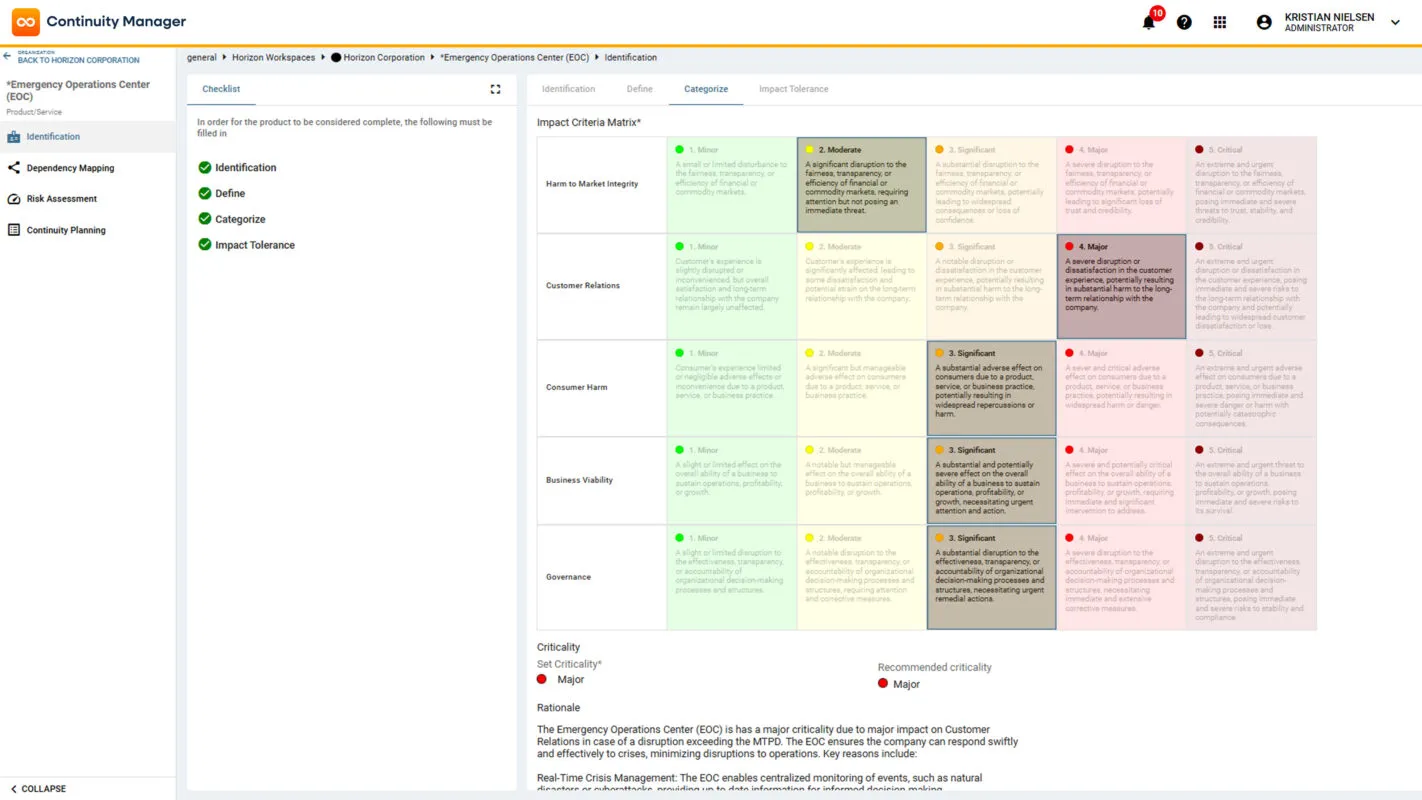Click the Dependency Mapping share icon

pyautogui.click(x=14, y=168)
